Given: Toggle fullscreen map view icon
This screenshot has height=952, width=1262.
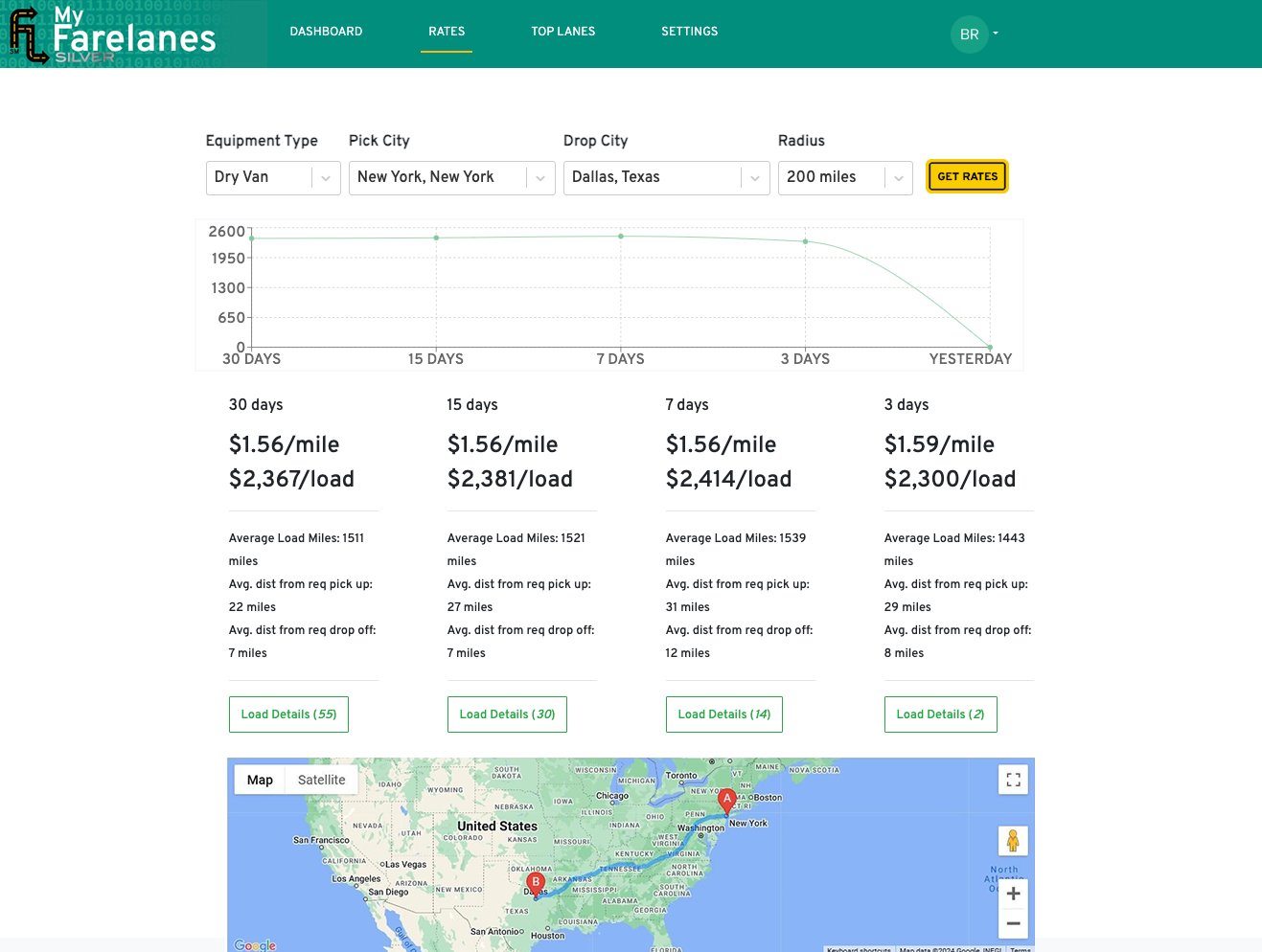Looking at the screenshot, I should click(1013, 780).
